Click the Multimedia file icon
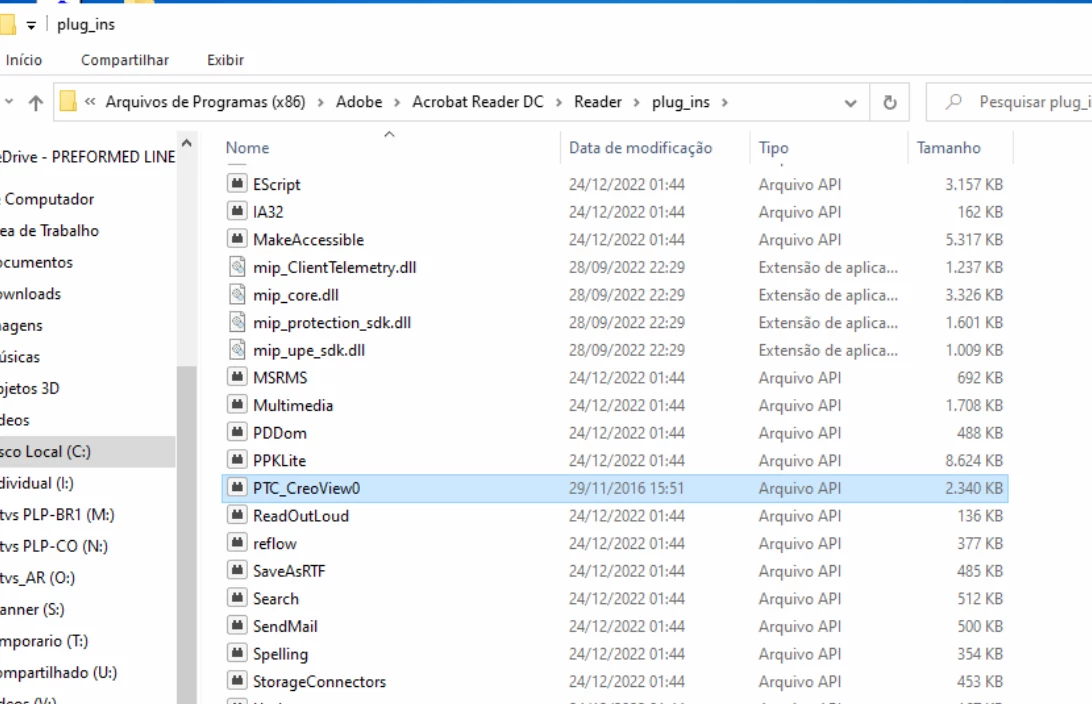Viewport: 1092px width, 704px height. tap(237, 405)
